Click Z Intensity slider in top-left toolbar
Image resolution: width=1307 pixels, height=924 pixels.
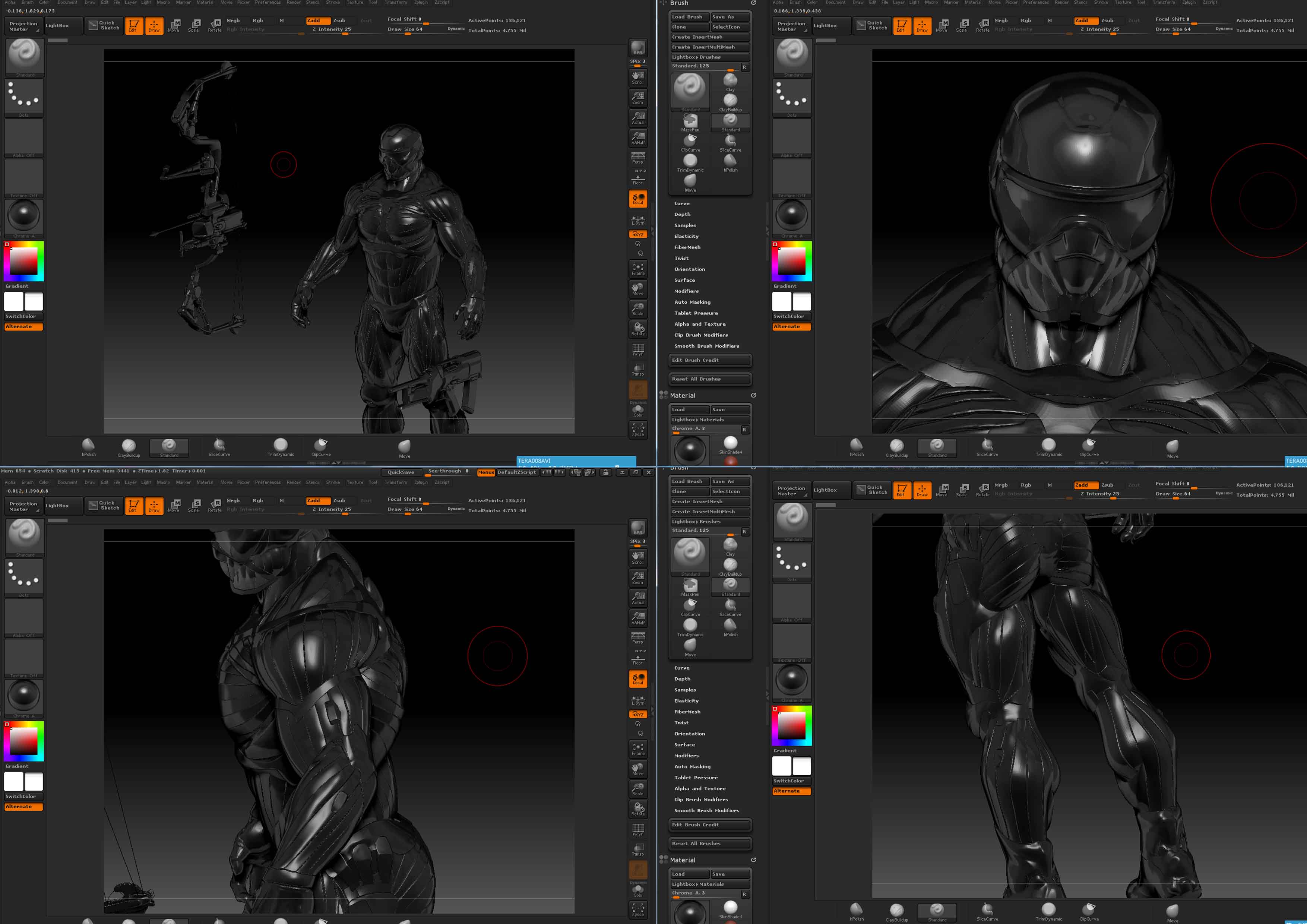pyautogui.click(x=345, y=29)
